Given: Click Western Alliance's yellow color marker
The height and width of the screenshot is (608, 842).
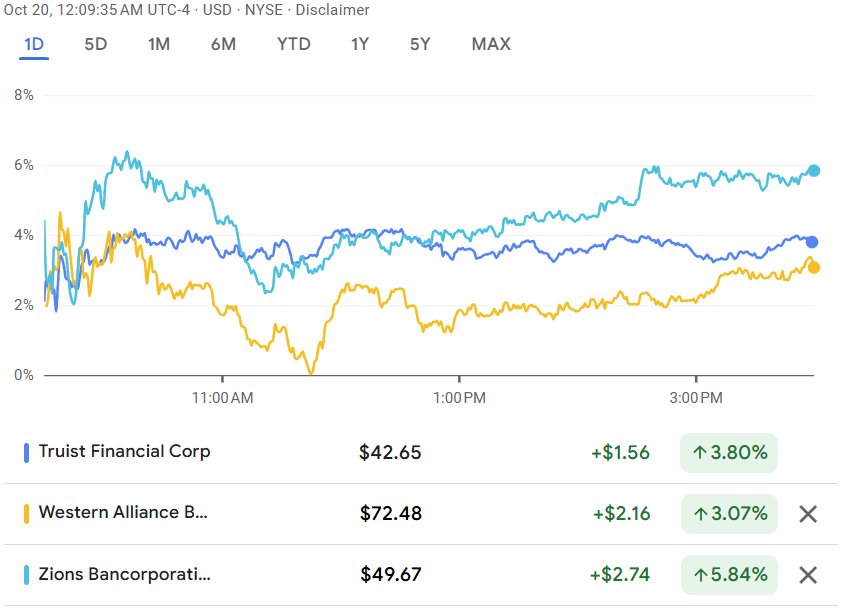Looking at the screenshot, I should coord(26,514).
